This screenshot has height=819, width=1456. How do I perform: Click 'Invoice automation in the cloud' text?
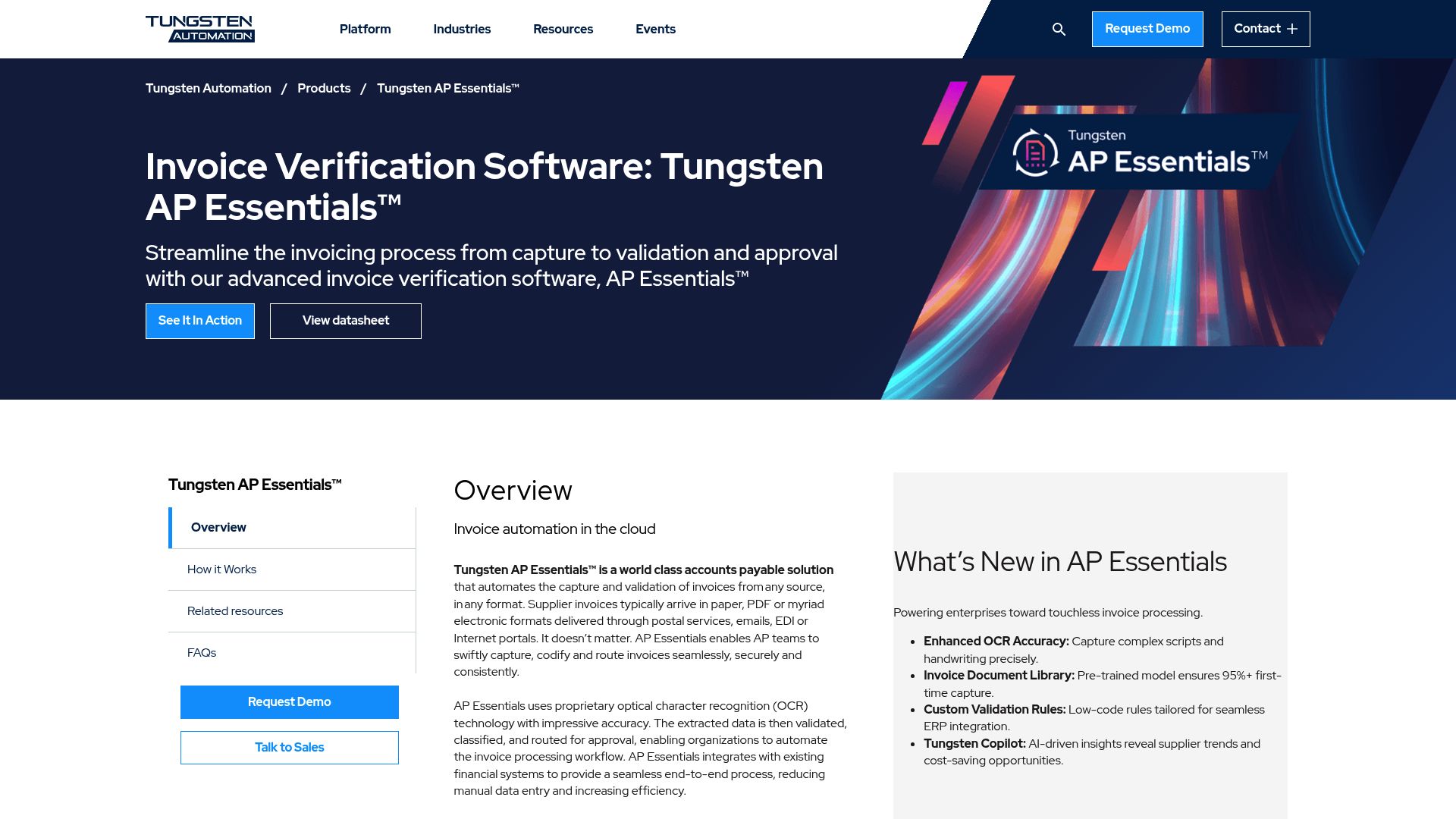click(x=554, y=529)
